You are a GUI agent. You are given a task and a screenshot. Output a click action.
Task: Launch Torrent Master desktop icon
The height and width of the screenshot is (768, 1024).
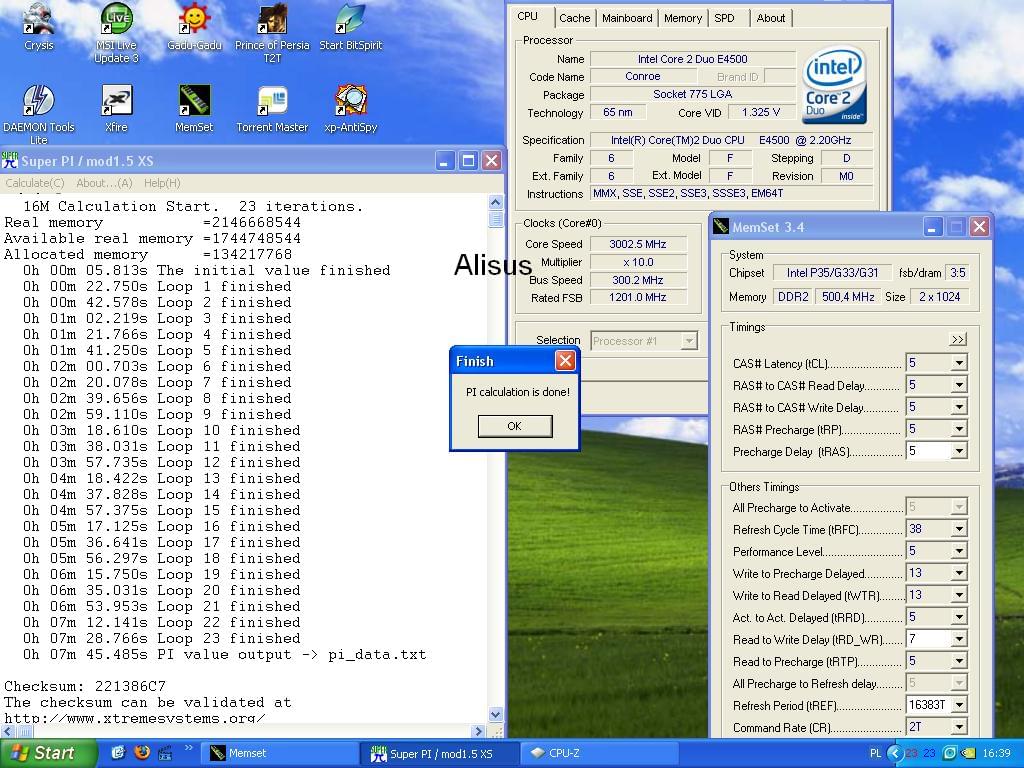click(x=272, y=108)
